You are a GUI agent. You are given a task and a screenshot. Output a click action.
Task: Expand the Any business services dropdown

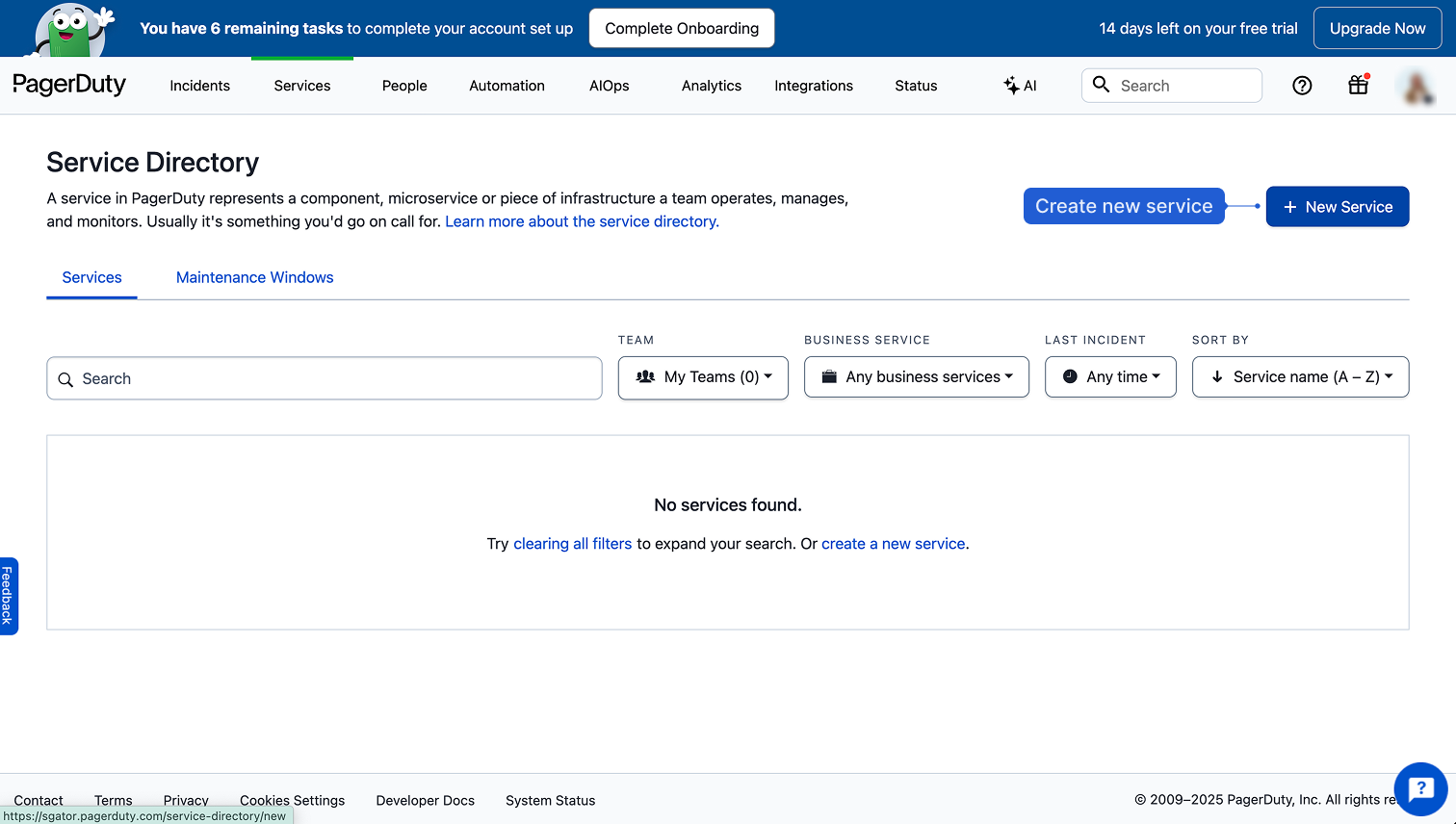click(917, 377)
